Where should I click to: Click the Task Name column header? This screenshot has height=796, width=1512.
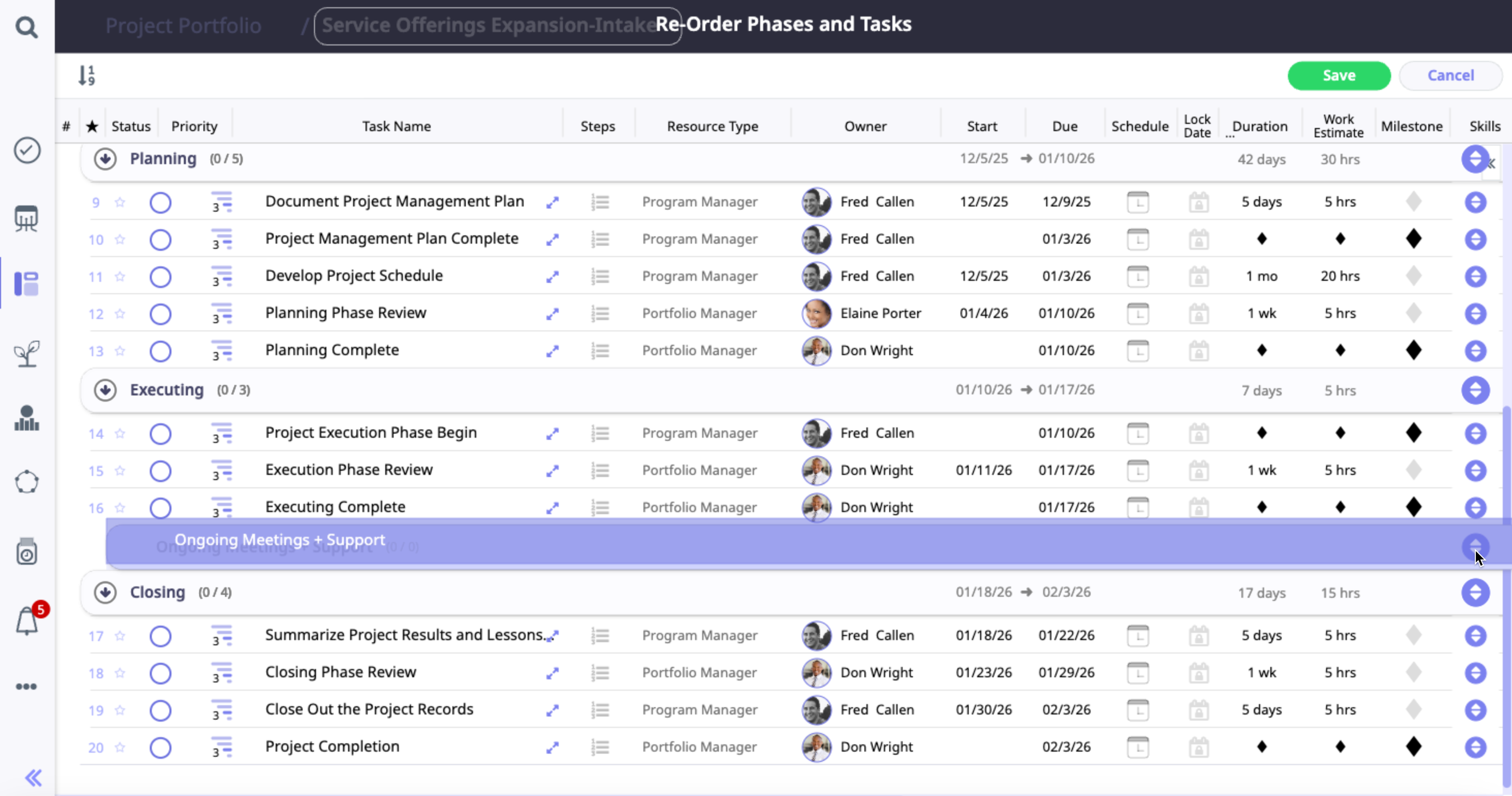coord(396,126)
